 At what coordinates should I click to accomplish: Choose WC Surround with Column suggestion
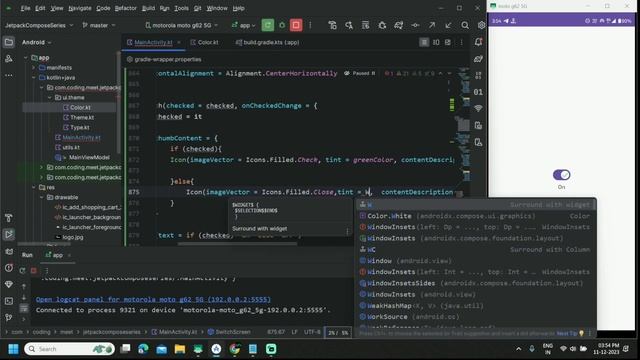(476, 249)
